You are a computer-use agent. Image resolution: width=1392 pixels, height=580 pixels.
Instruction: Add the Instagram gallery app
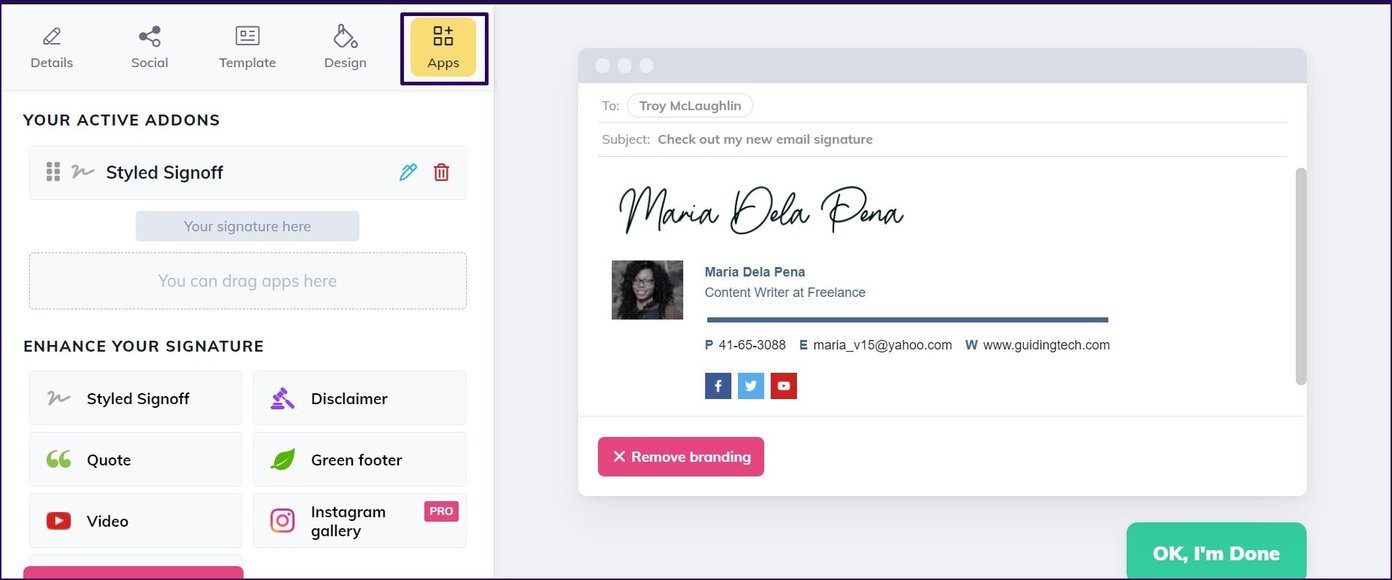pyautogui.click(x=359, y=521)
